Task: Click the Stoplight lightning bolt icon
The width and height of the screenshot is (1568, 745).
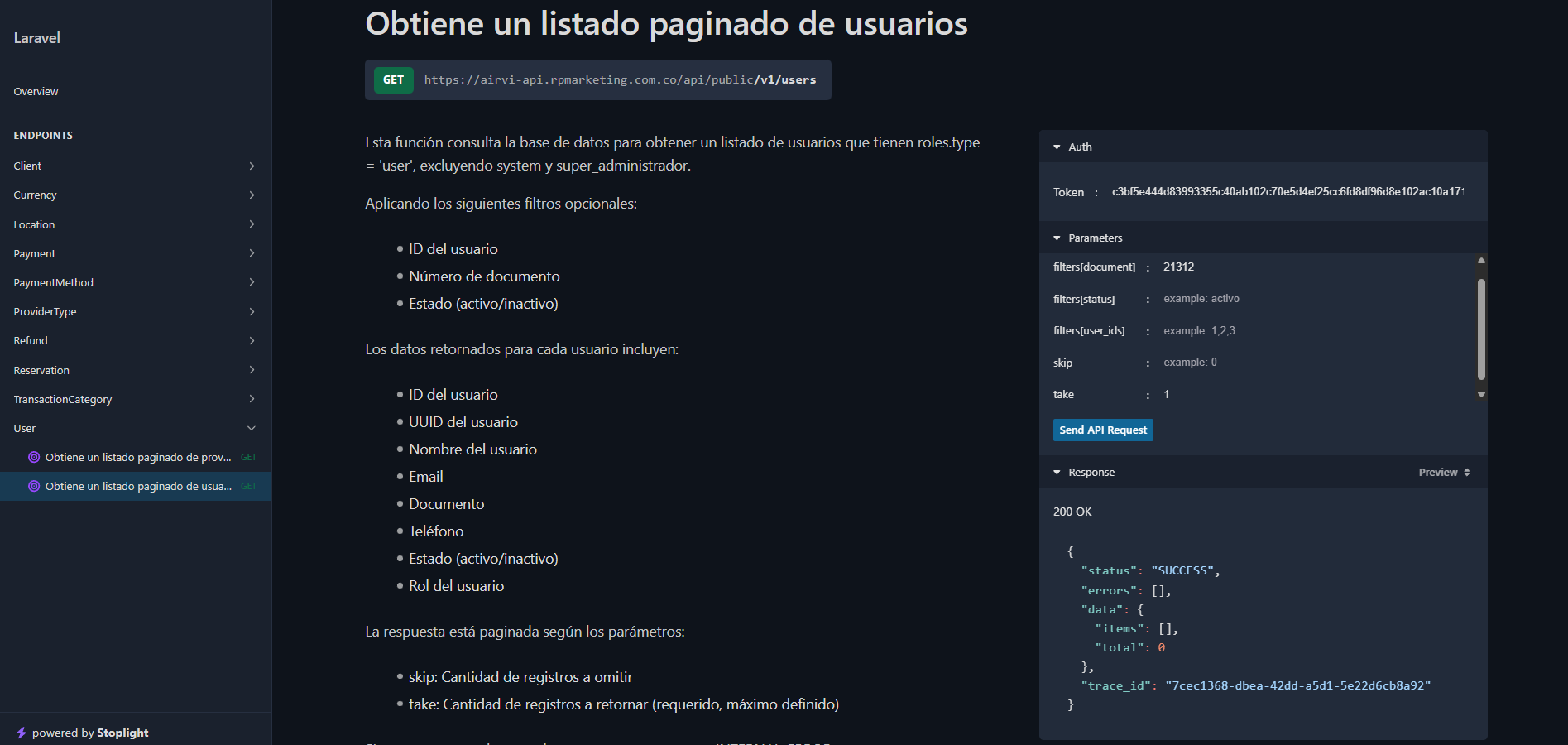Action: tap(22, 733)
